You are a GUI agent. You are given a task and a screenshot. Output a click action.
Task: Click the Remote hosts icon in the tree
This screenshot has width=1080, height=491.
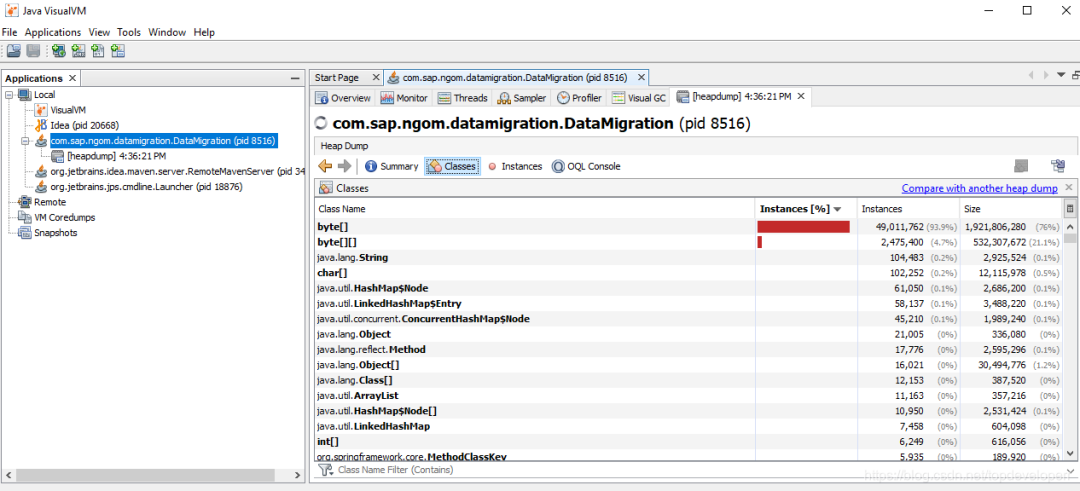24,202
